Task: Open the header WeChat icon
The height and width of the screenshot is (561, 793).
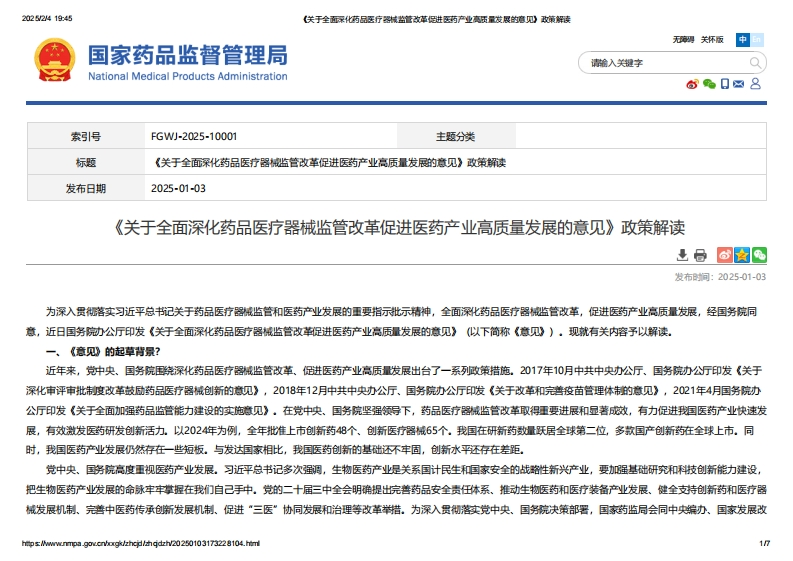Action: [x=709, y=84]
